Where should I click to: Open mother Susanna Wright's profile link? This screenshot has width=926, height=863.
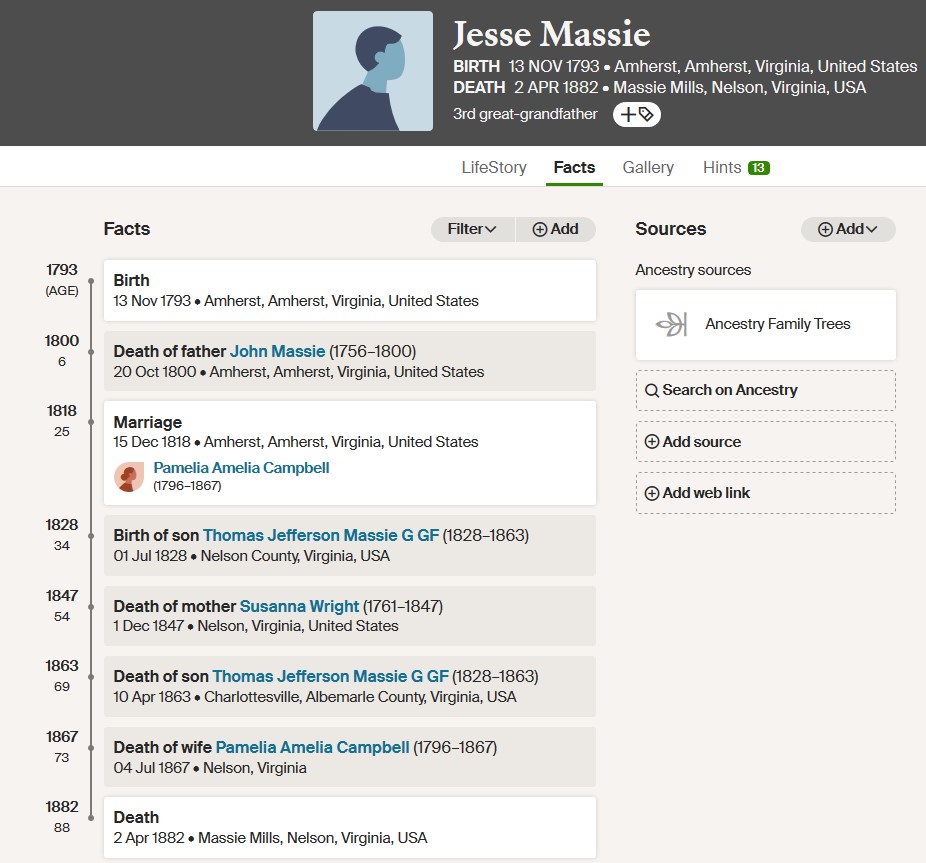(299, 607)
